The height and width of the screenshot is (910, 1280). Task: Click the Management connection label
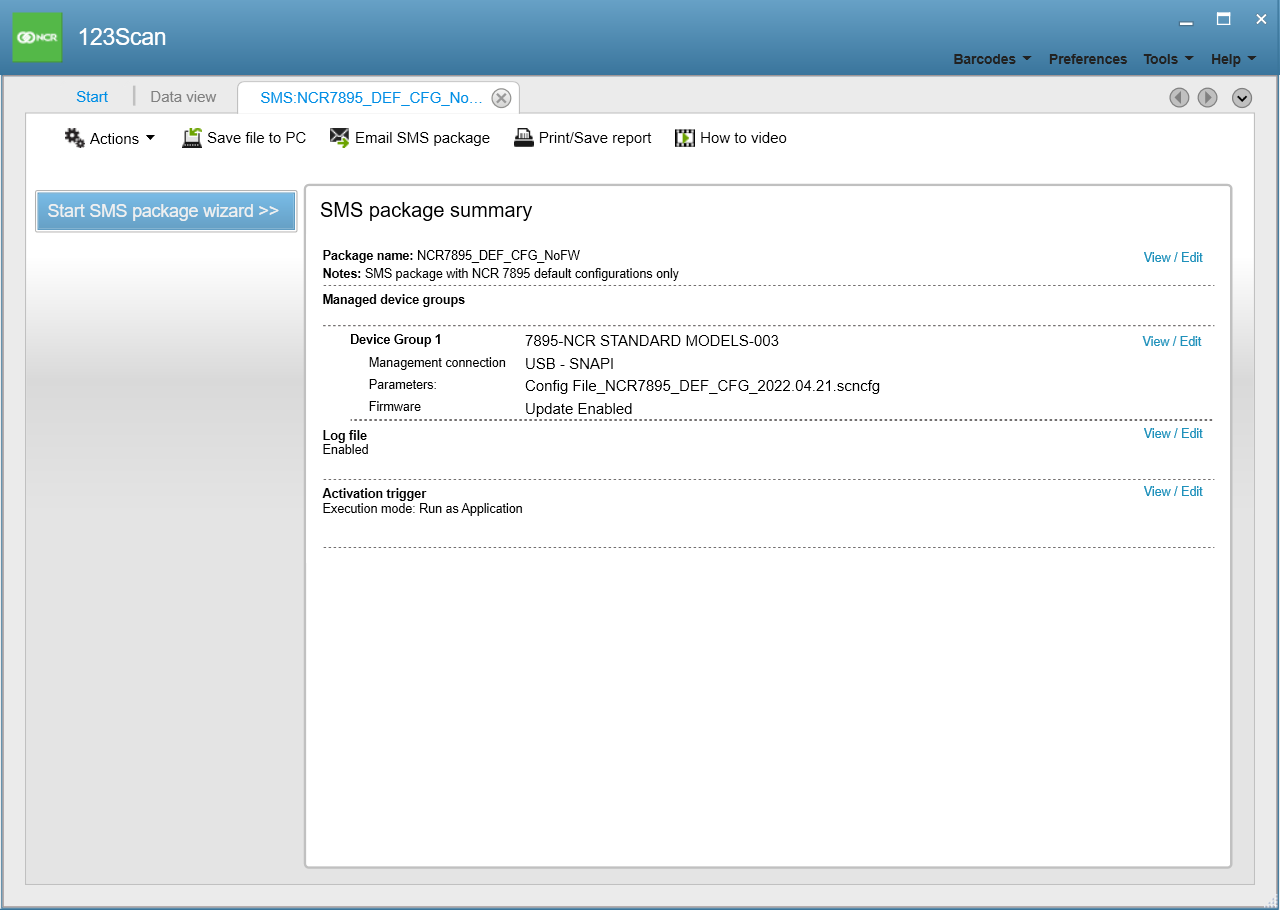pos(437,362)
